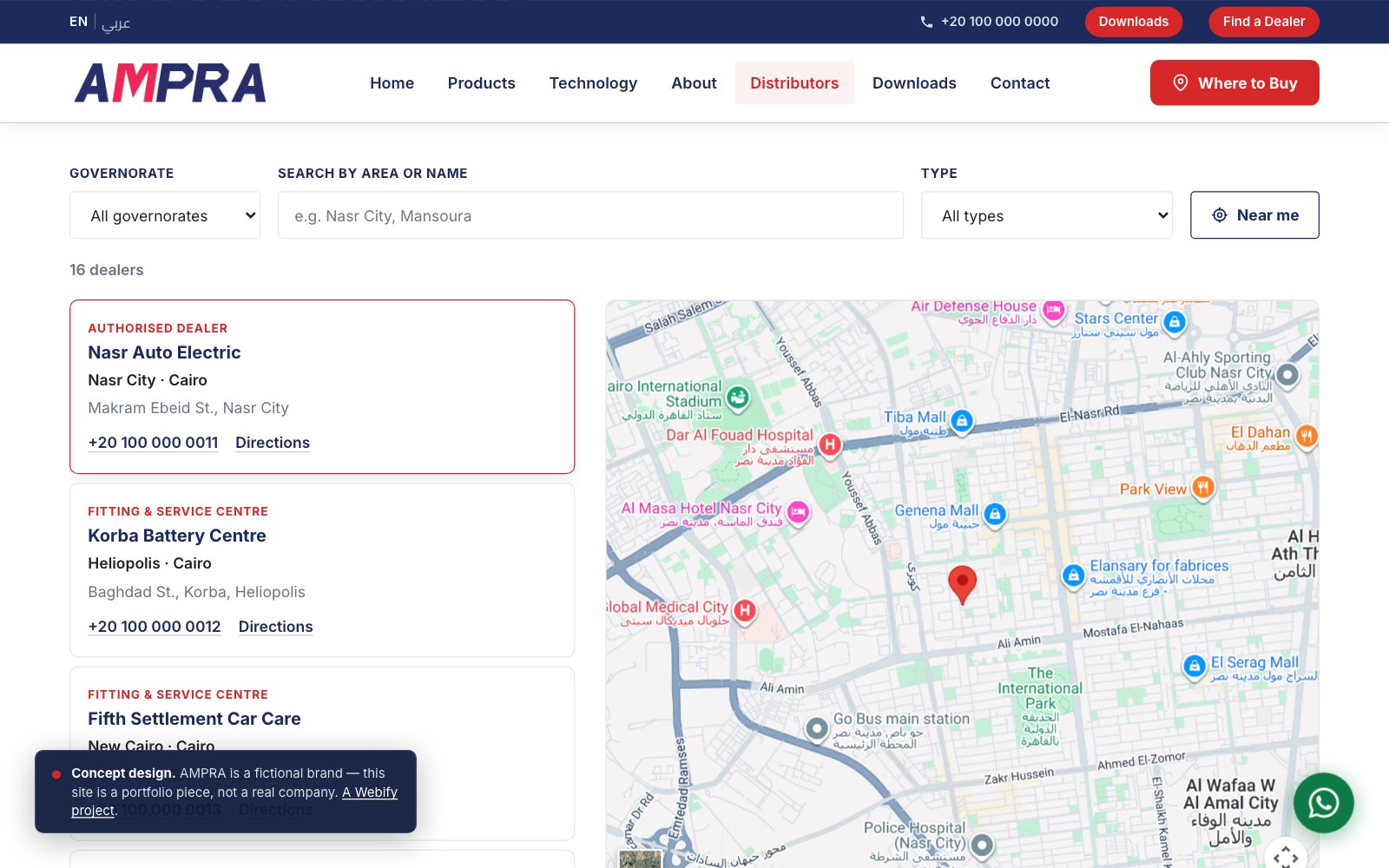Image resolution: width=1389 pixels, height=868 pixels.
Task: Click Park View restaurant marker
Action: 1202,488
